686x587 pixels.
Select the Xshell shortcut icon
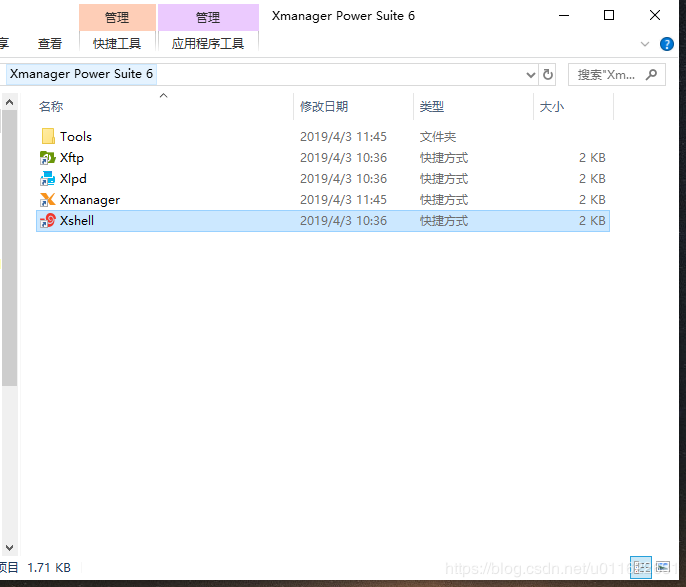coord(48,220)
